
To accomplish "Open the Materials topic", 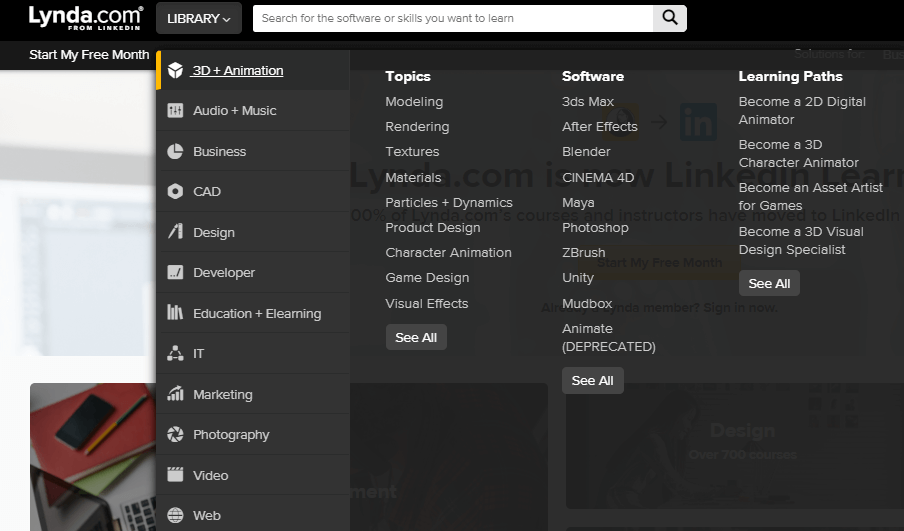I will [x=413, y=178].
